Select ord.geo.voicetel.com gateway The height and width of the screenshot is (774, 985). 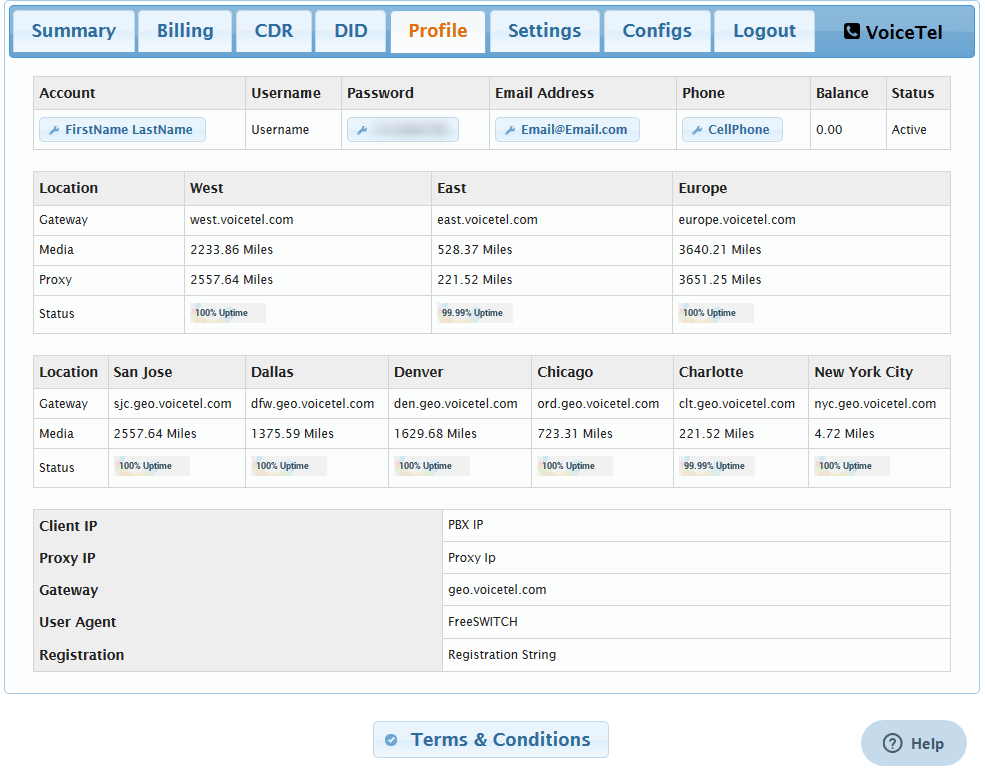click(598, 404)
